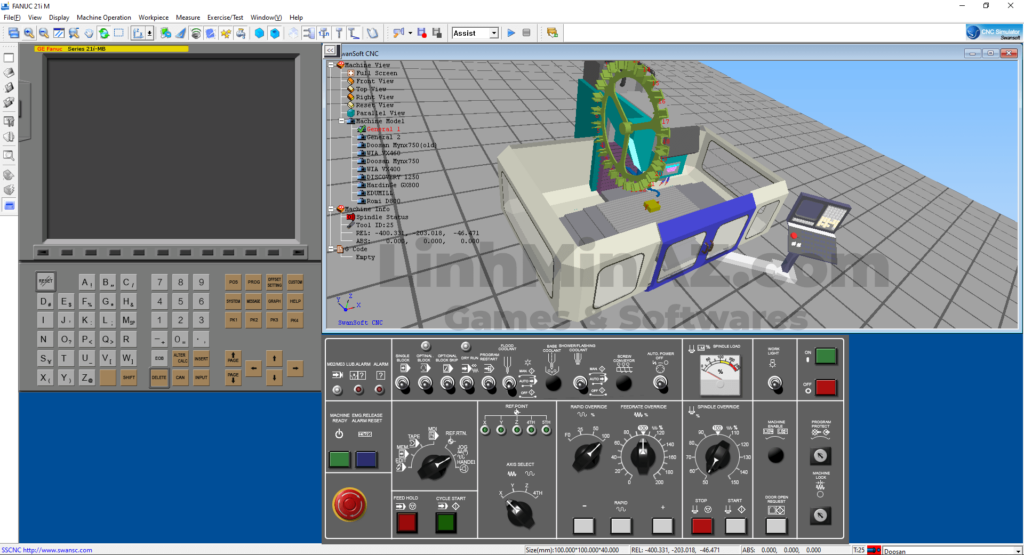Click the green CYCLE START button

[x=446, y=522]
